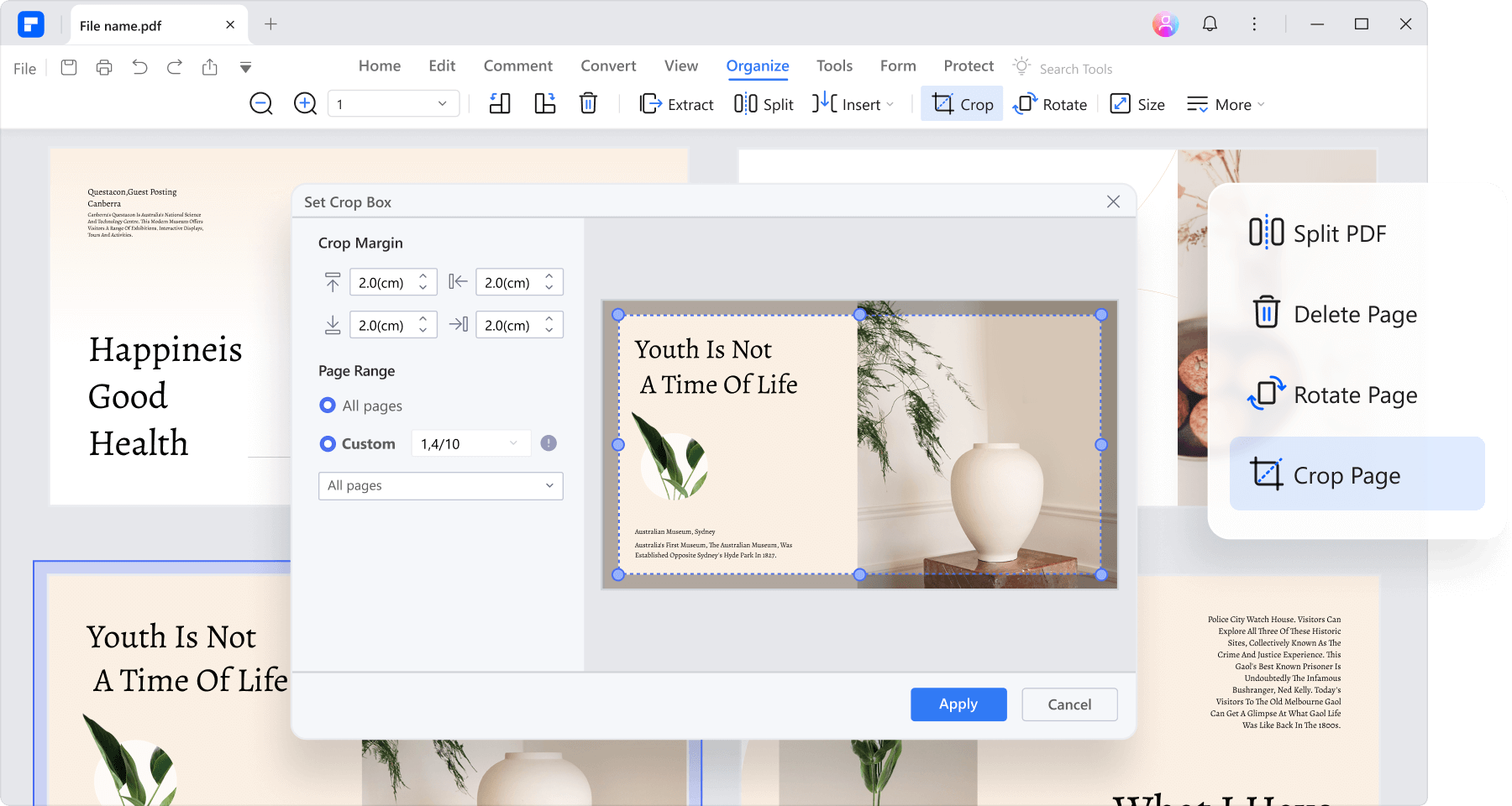Add a new tab with plus icon

(270, 24)
